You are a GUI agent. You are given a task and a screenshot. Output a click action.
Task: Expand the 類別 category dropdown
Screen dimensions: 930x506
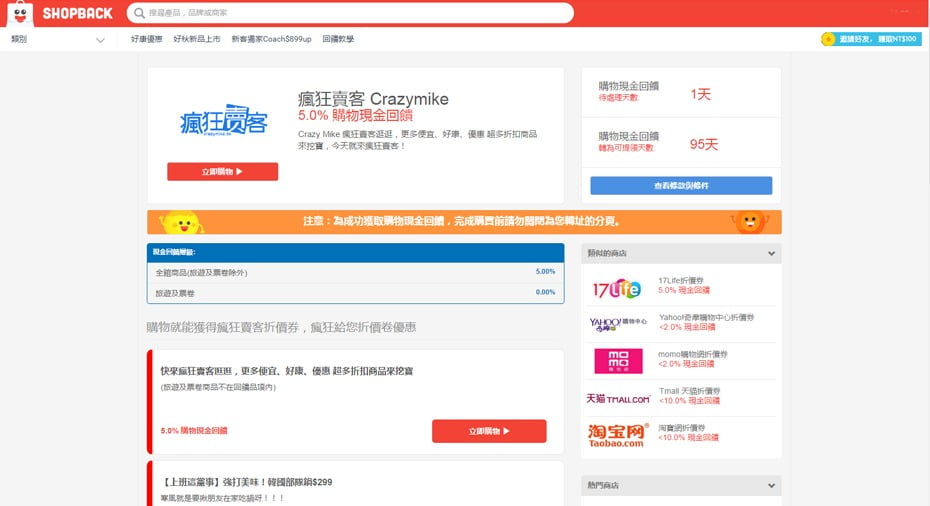pos(58,39)
